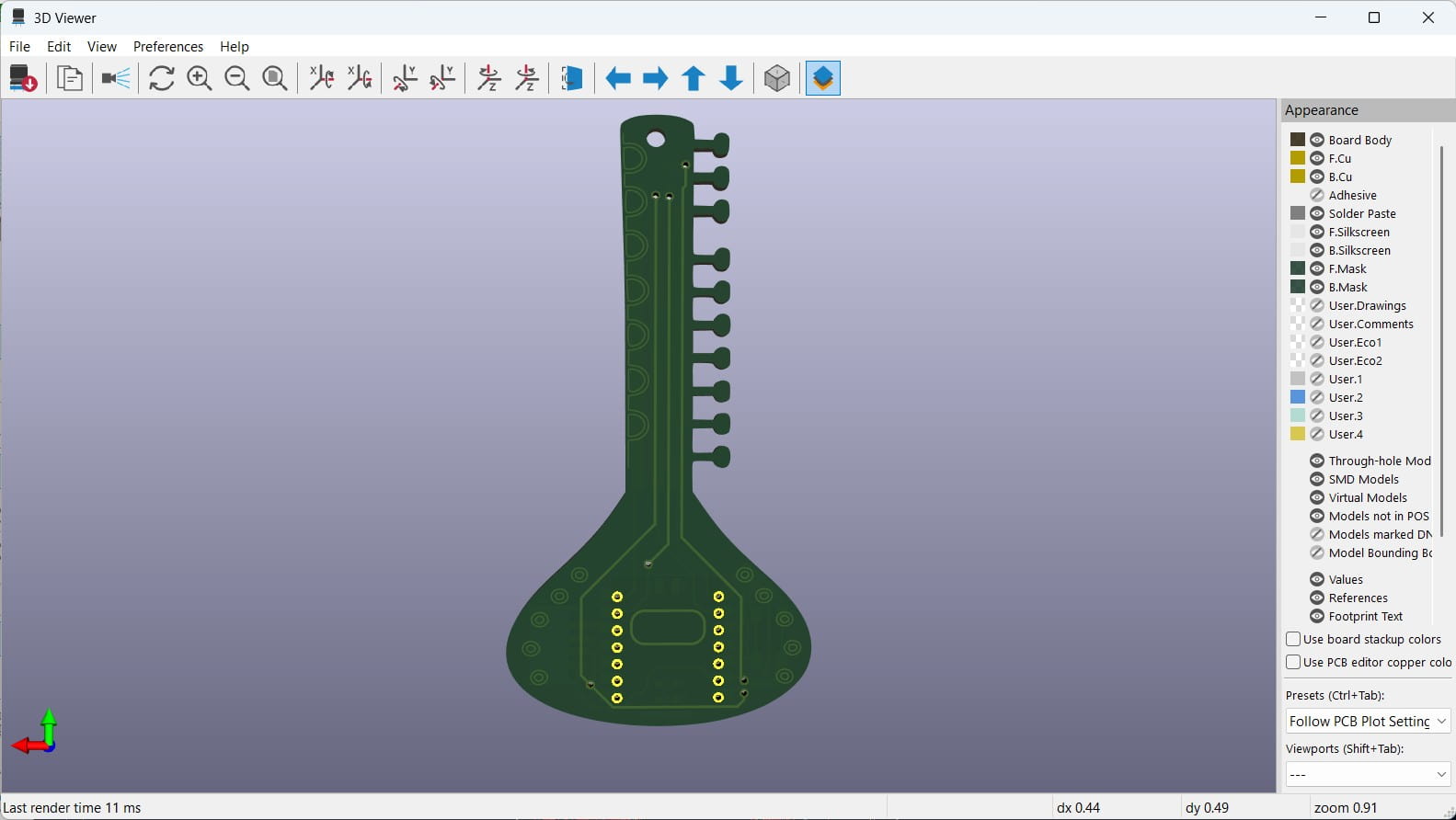The image size is (1456, 820).
Task: Show the User.Comments layer
Action: tap(1317, 324)
